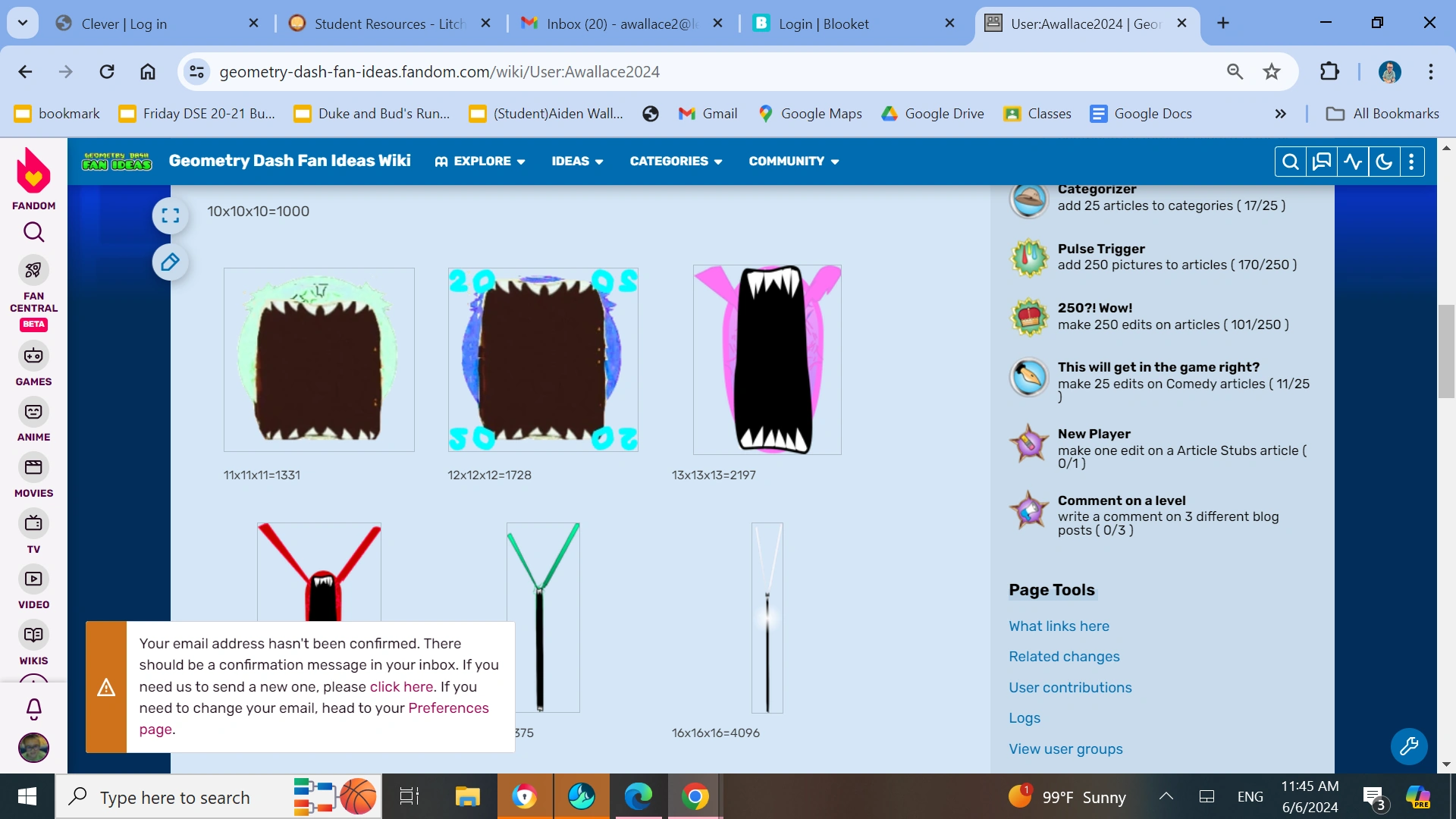Toggle dark mode with the moon icon
1456x819 pixels.
point(1383,162)
